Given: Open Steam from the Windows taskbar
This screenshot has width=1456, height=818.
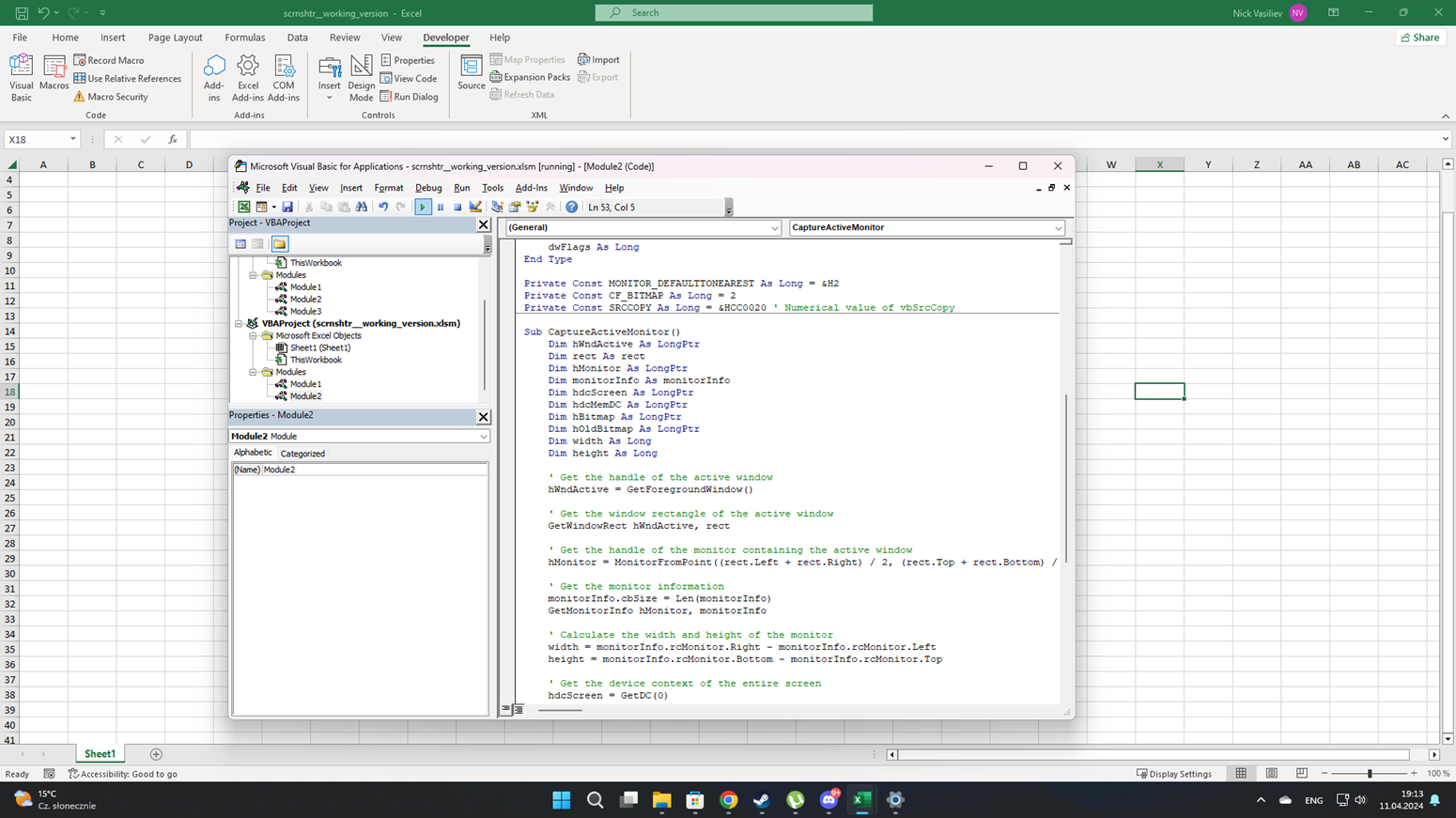Looking at the screenshot, I should (762, 800).
